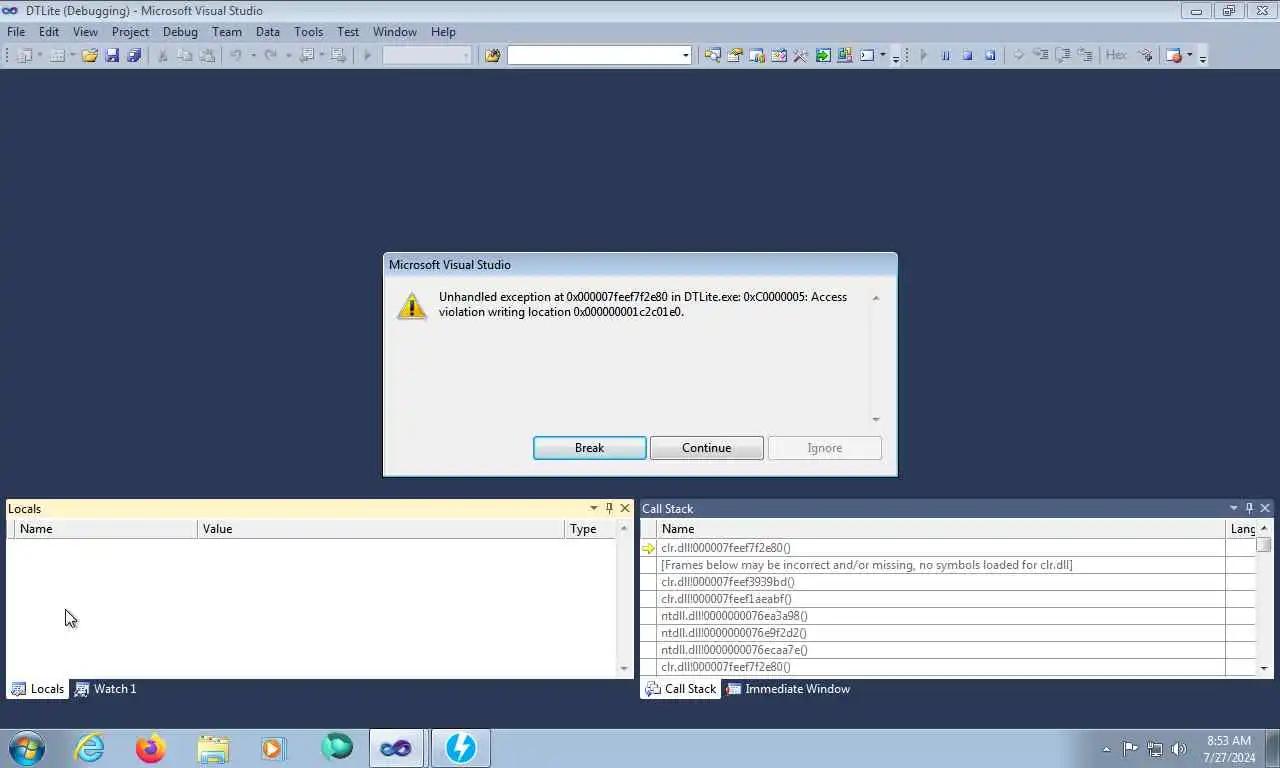The width and height of the screenshot is (1280, 768).
Task: Expand the Redo history dropdown arrow
Action: (288, 55)
